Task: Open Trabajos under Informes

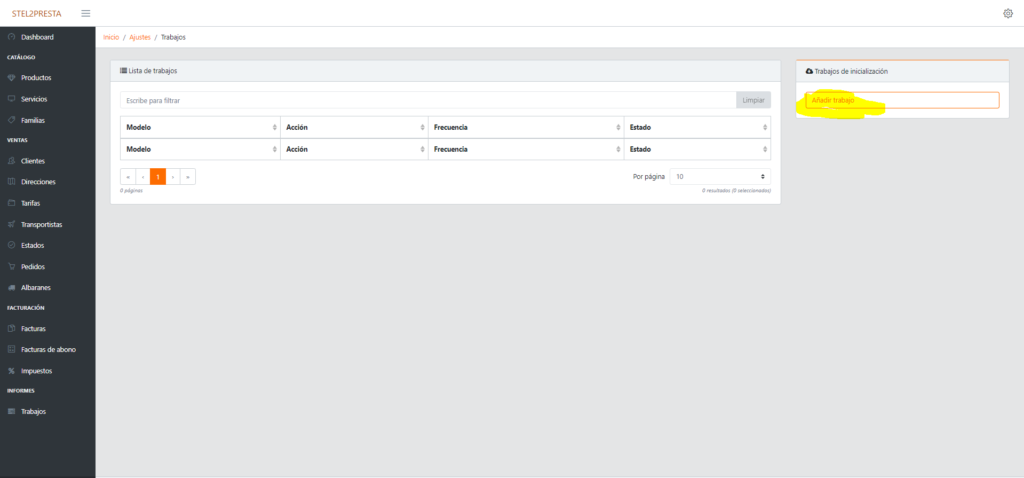Action: pos(33,412)
